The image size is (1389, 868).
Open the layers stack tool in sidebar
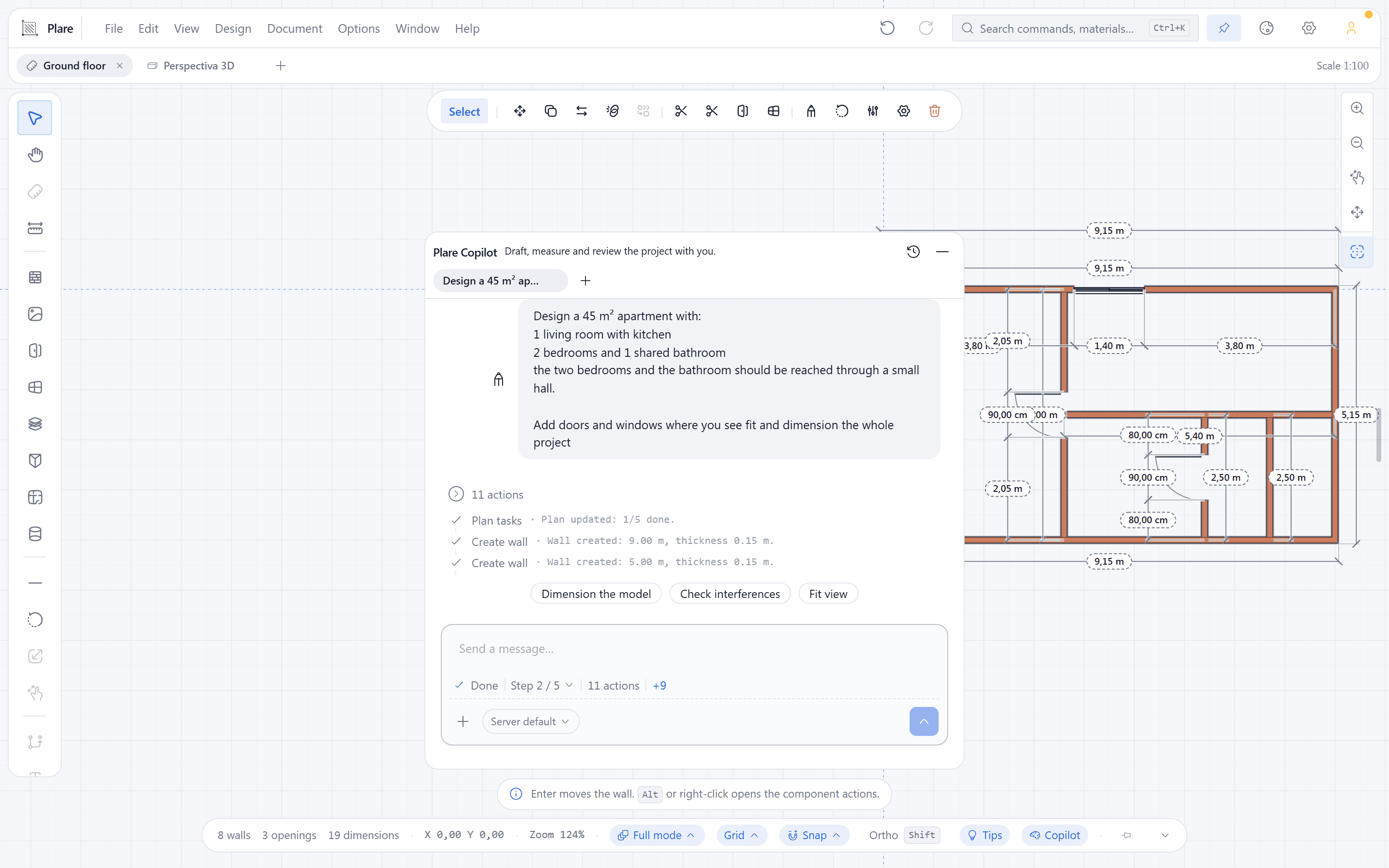point(35,424)
